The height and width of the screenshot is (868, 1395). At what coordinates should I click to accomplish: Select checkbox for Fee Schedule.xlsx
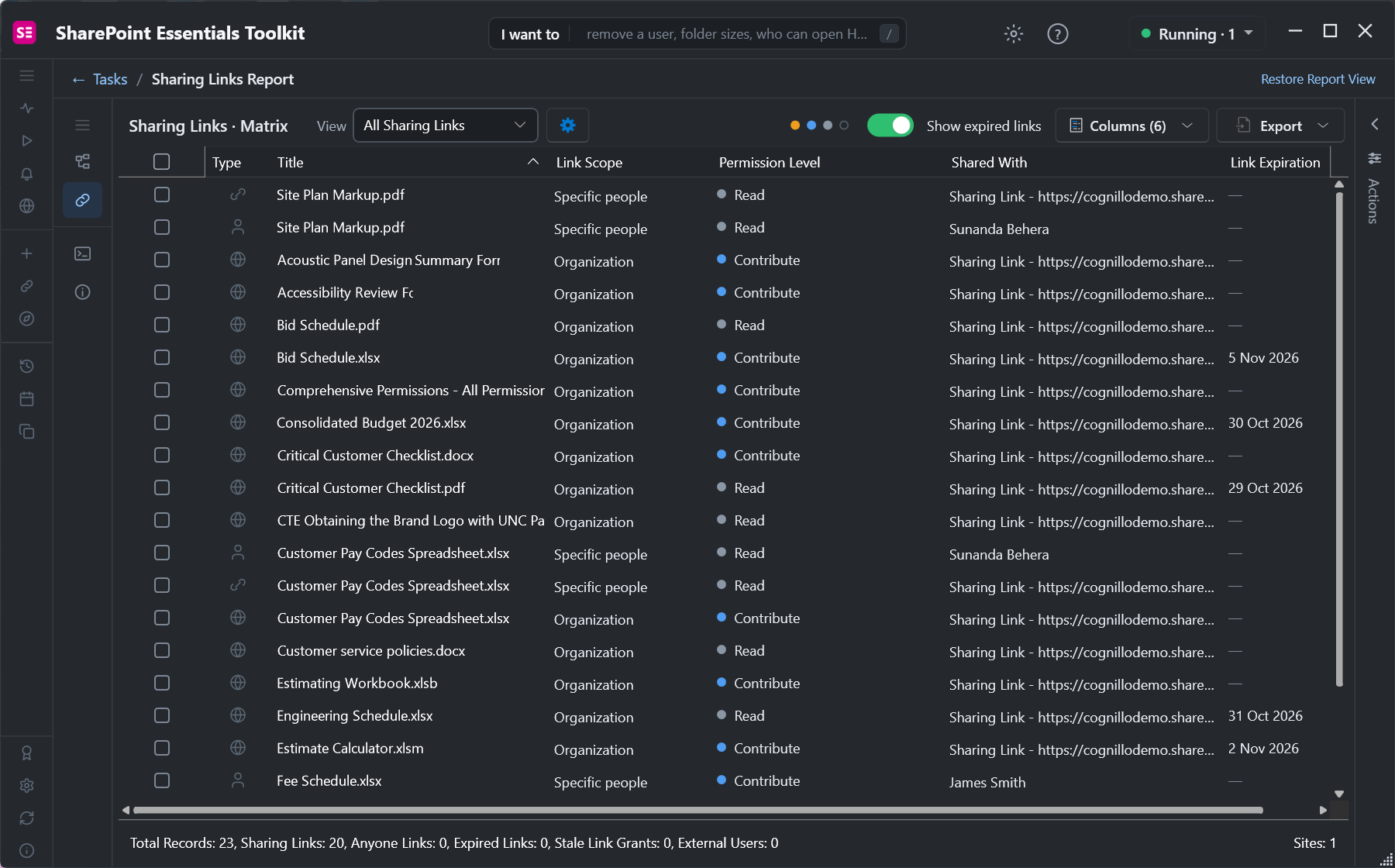[161, 780]
